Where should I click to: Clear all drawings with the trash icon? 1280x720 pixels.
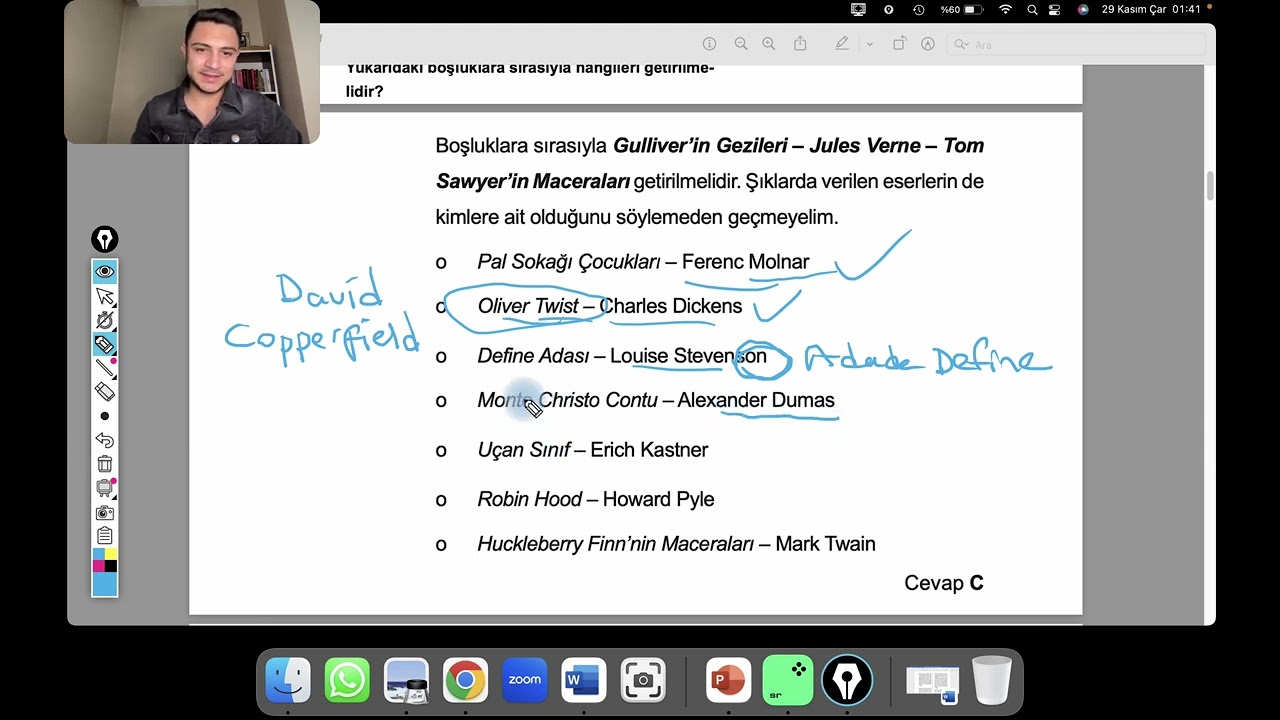105,464
